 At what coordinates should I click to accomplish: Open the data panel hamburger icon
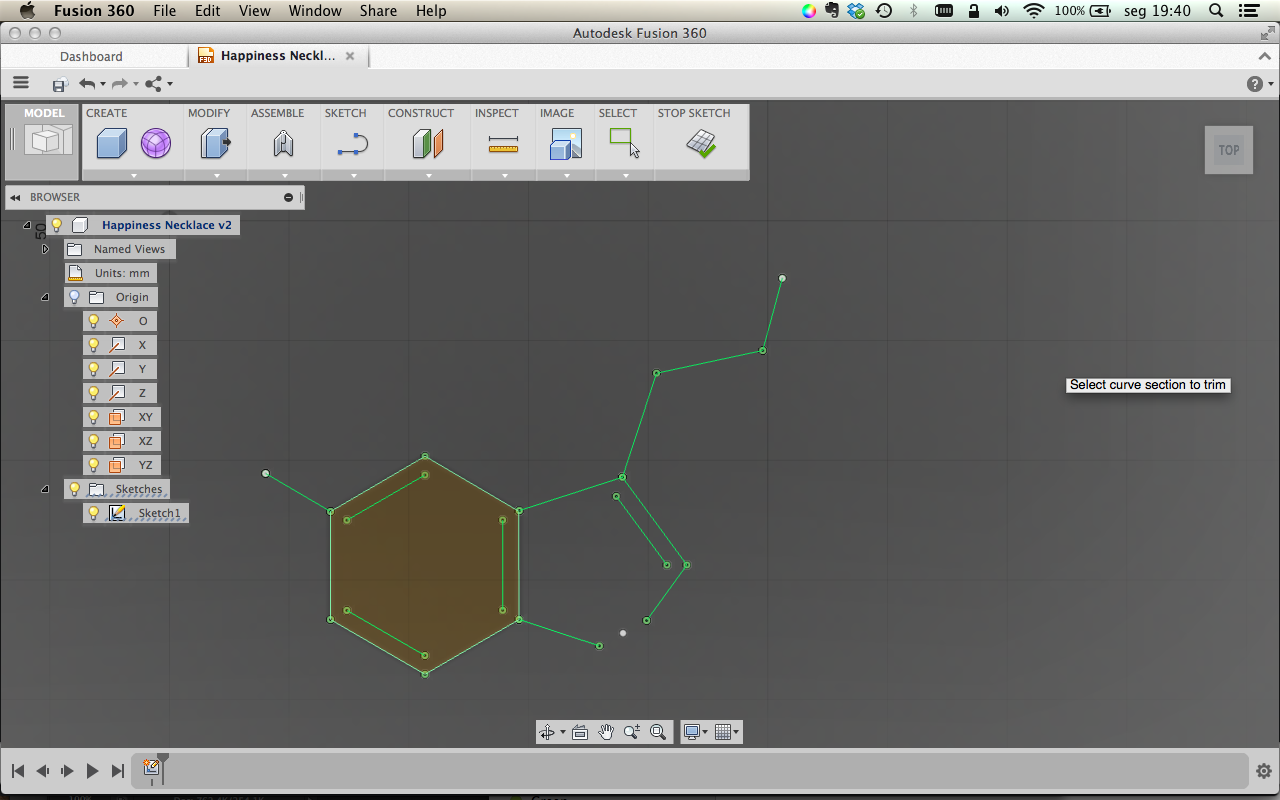[21, 84]
